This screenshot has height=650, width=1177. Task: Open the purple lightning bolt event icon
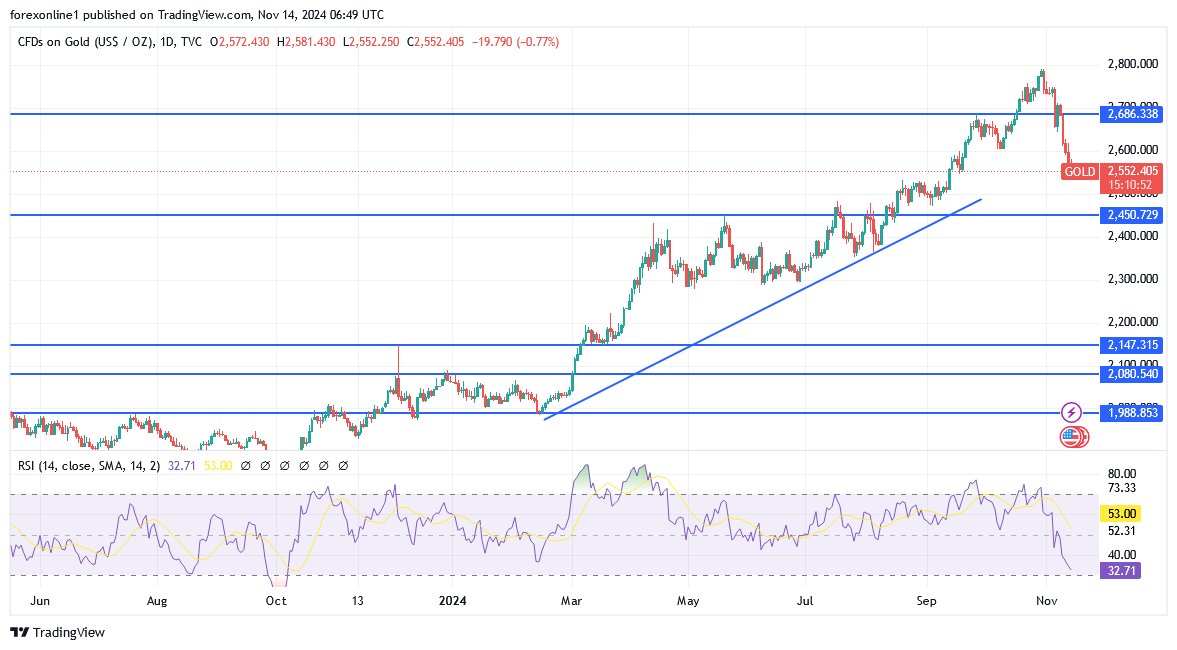pos(1071,412)
